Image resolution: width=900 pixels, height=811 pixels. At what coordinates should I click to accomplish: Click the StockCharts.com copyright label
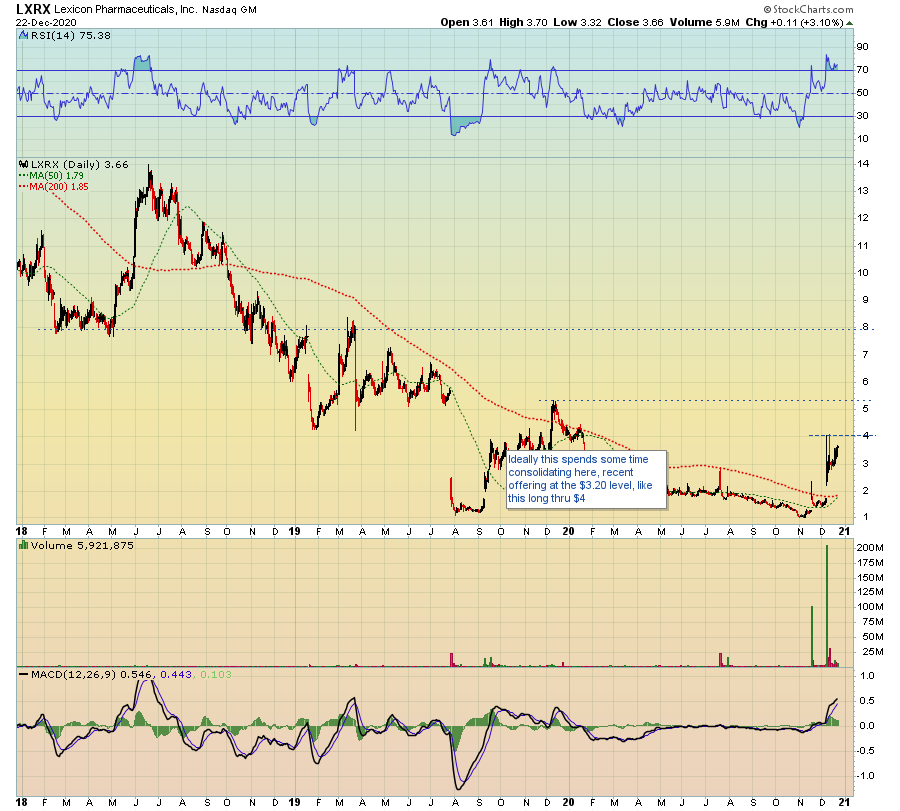pos(808,9)
